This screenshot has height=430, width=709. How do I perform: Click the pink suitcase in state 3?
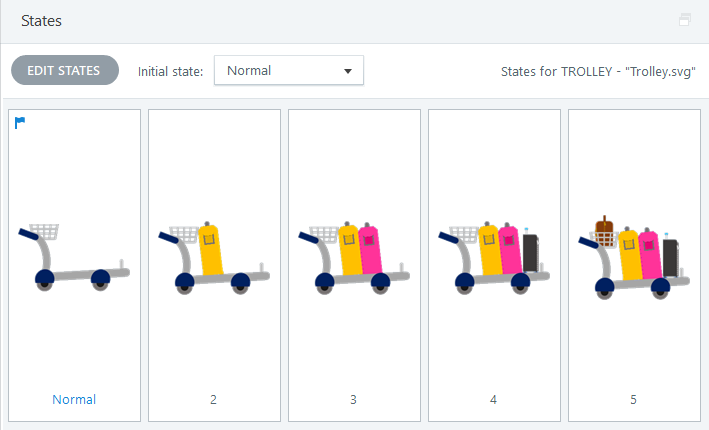[x=369, y=249]
